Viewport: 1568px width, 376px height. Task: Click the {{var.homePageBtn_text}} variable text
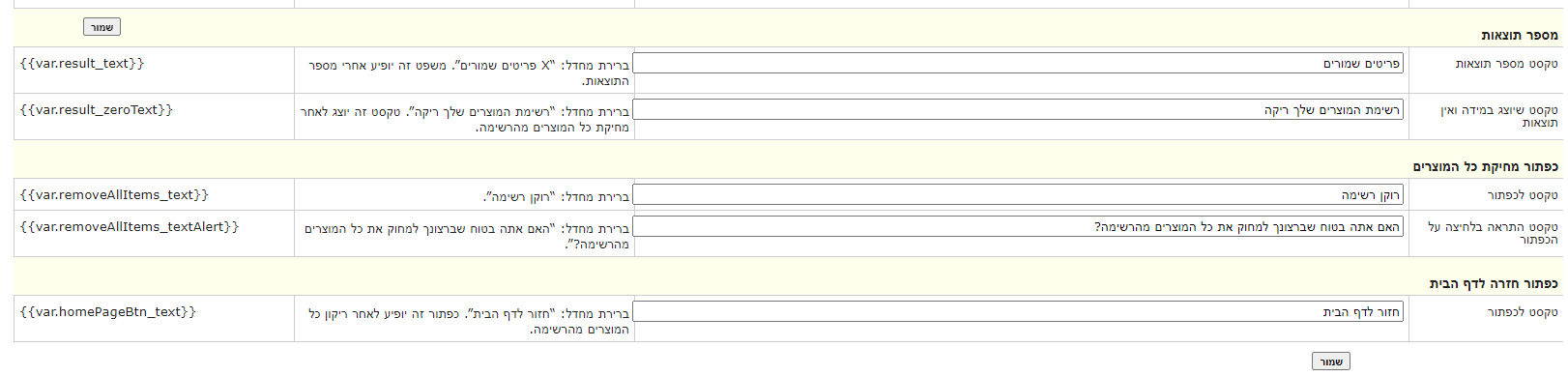pyautogui.click(x=108, y=312)
